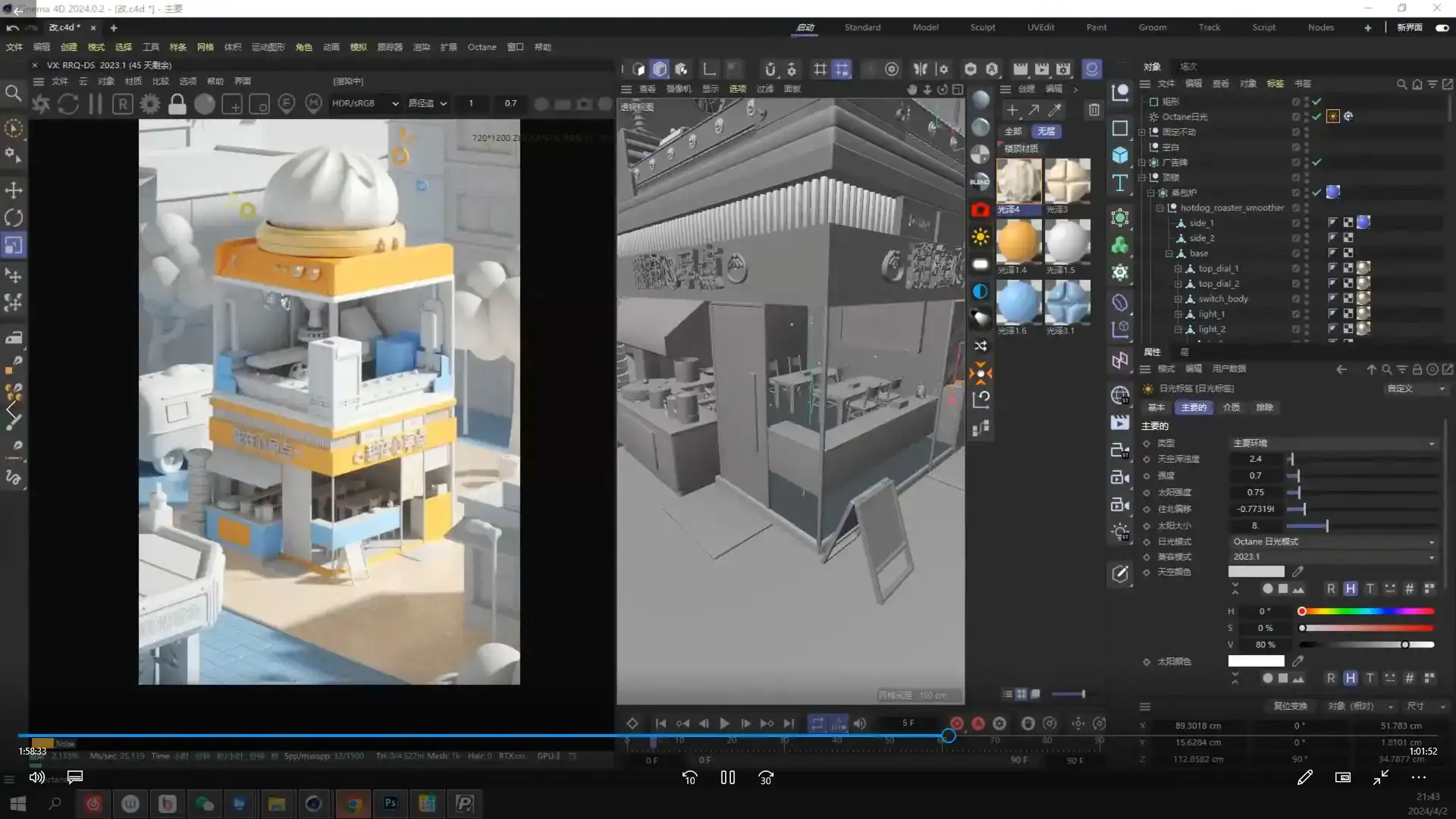This screenshot has width=1456, height=819.
Task: Click the Text spline tool icon
Action: (1120, 184)
